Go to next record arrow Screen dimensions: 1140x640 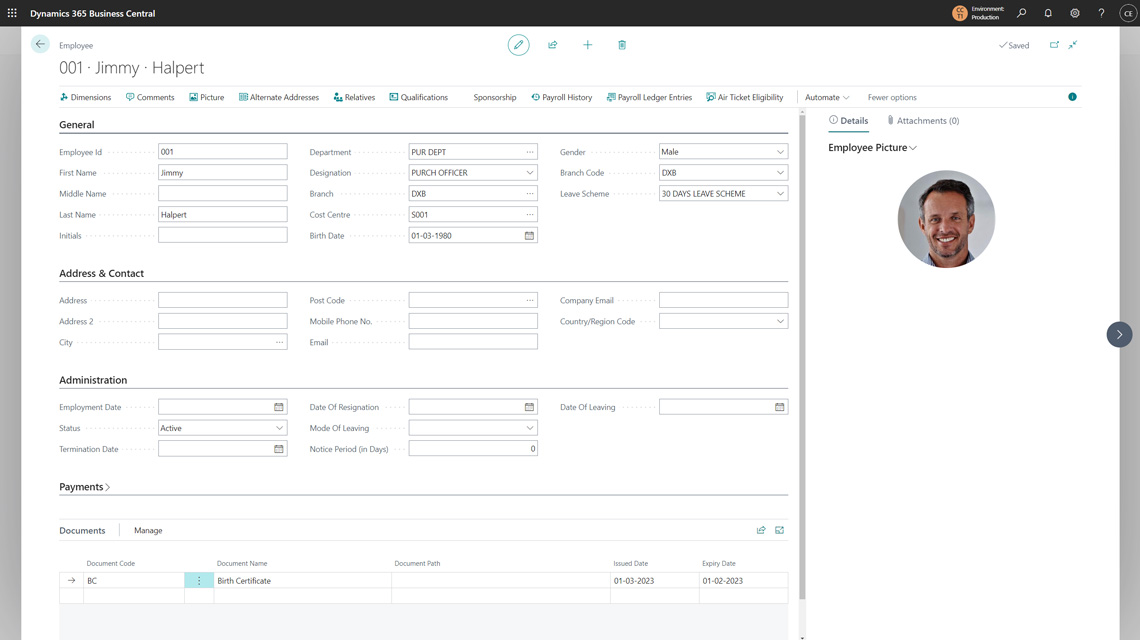[x=1120, y=335]
